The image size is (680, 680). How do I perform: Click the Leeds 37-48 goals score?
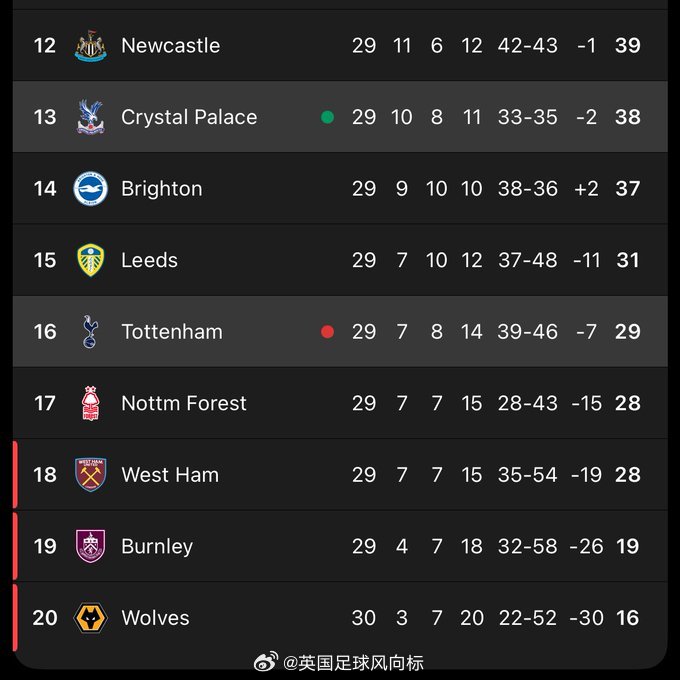click(x=527, y=260)
